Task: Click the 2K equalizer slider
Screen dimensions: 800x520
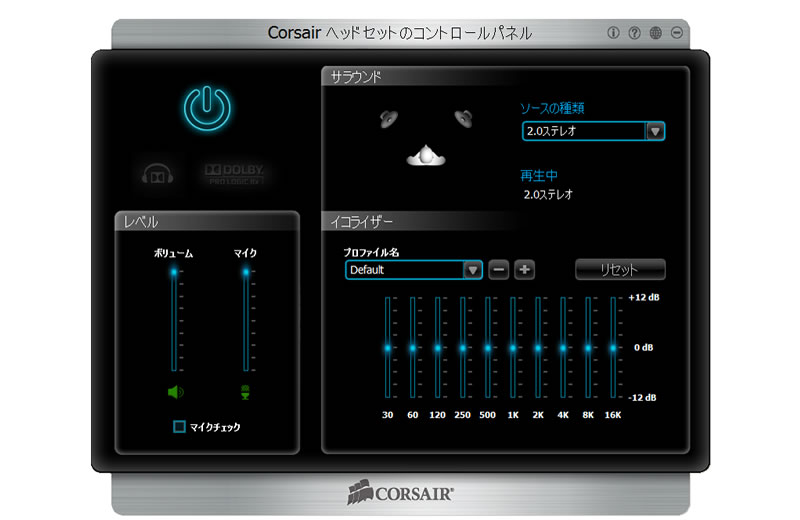Action: point(538,348)
